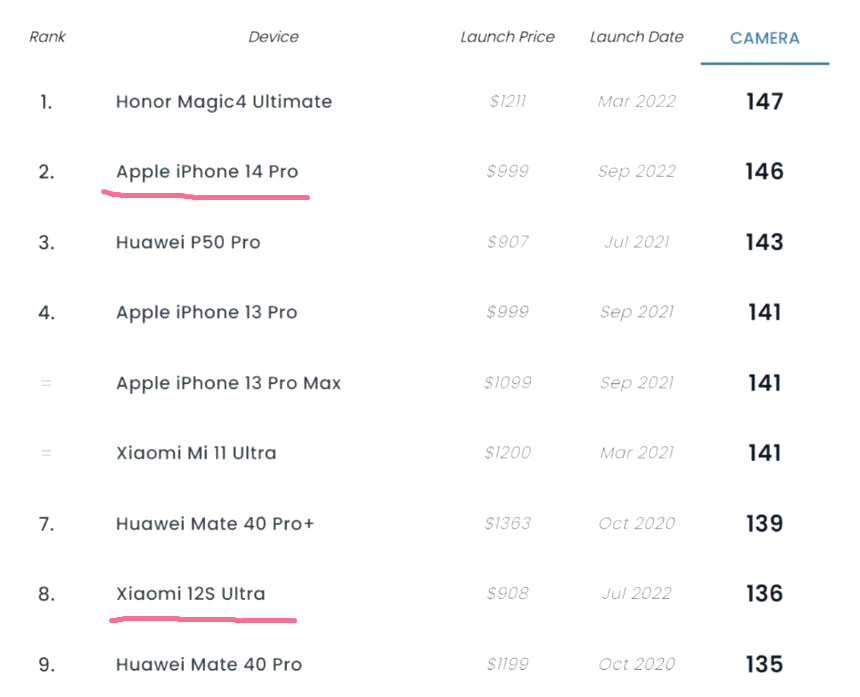Open the Apple iPhone 14 Pro link
The height and width of the screenshot is (697, 860).
click(x=207, y=172)
